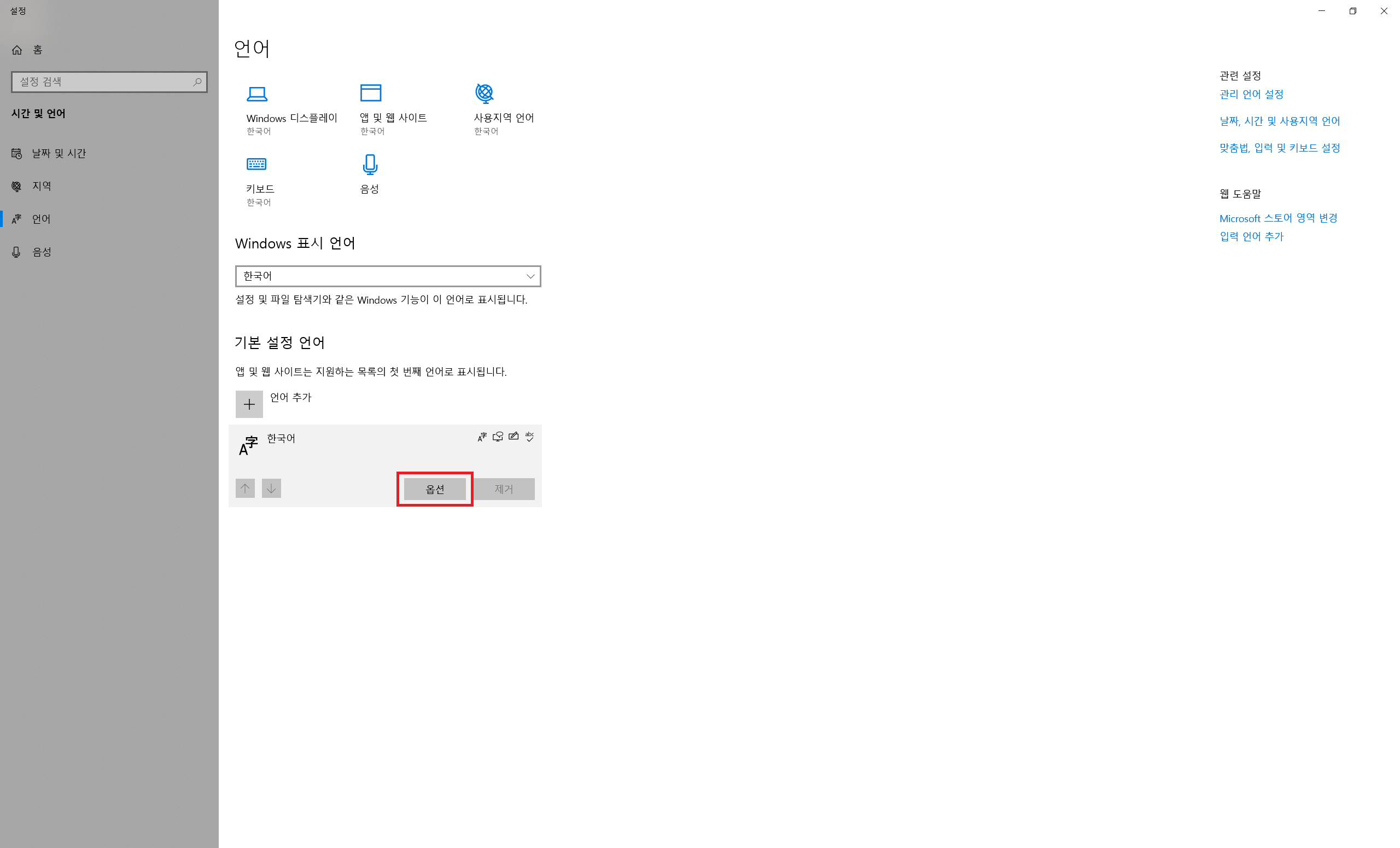This screenshot has width=1400, height=848.
Task: Click the 제거 button
Action: coord(504,489)
